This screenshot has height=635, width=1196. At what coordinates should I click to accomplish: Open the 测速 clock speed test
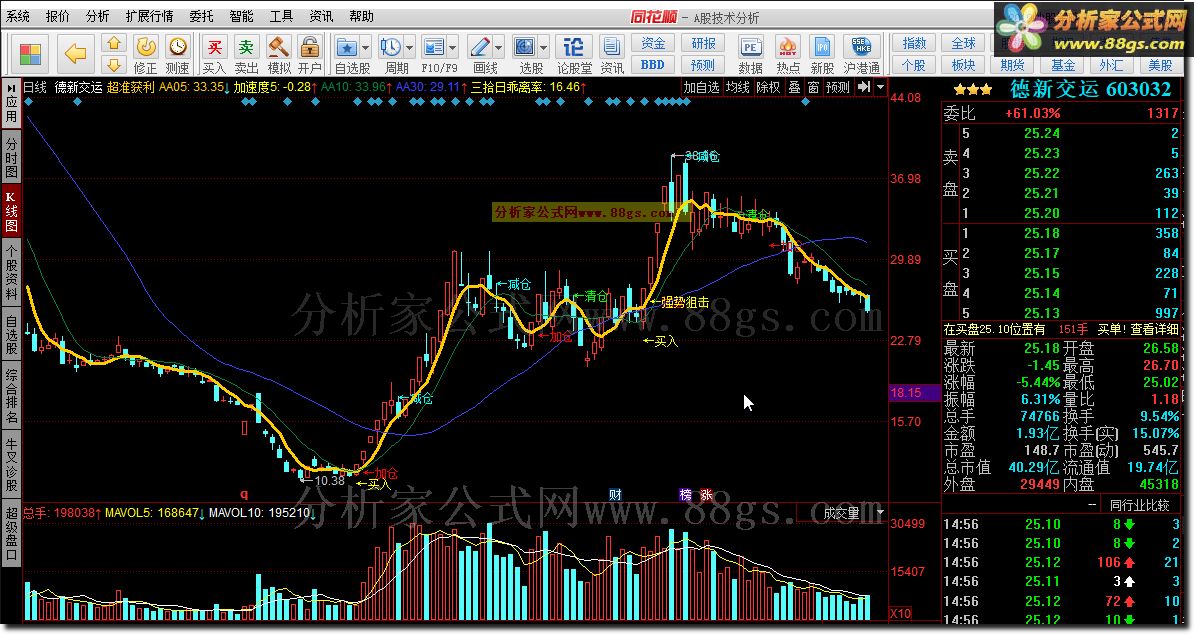click(178, 47)
